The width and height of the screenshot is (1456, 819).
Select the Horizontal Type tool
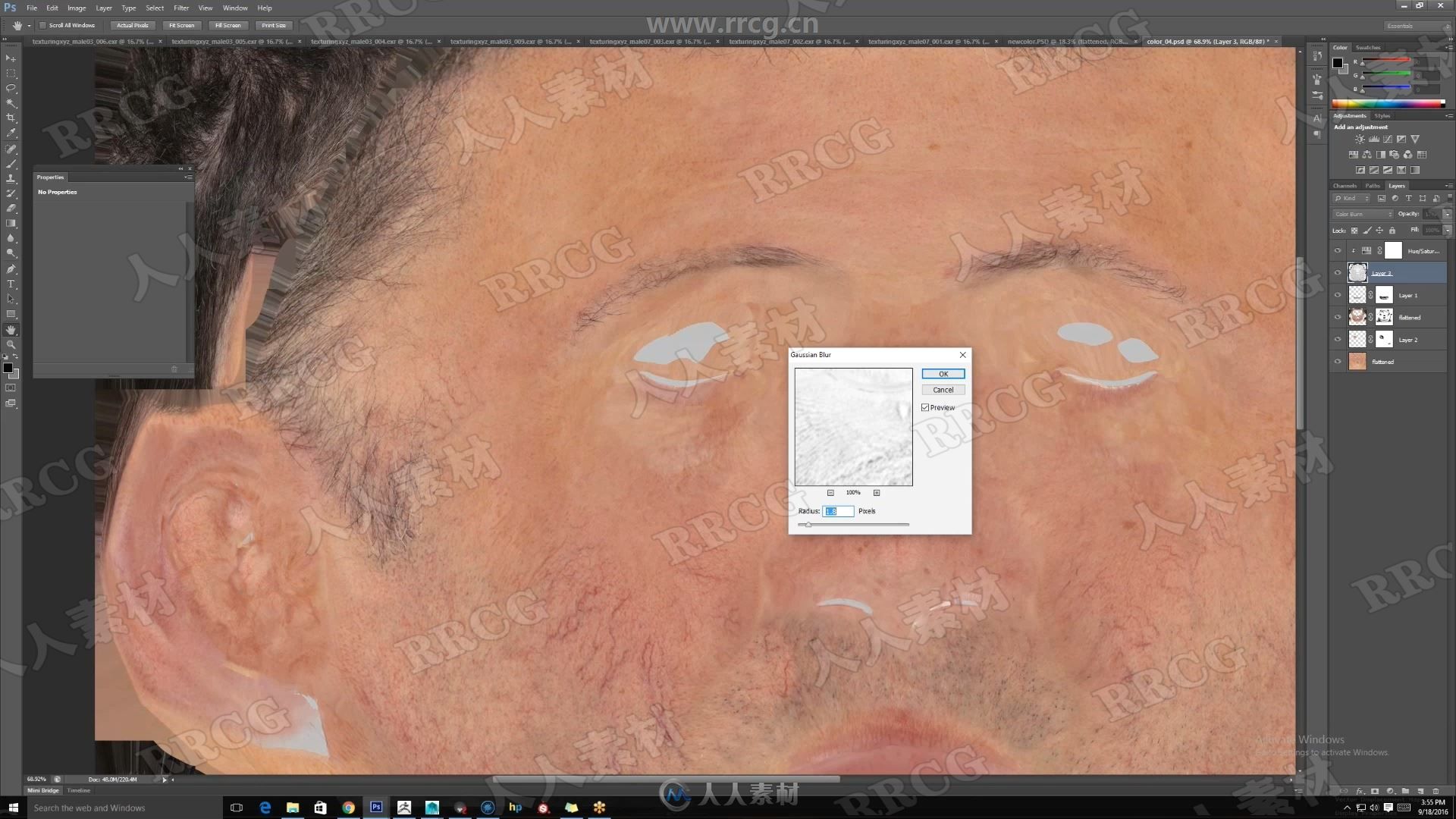pyautogui.click(x=11, y=284)
